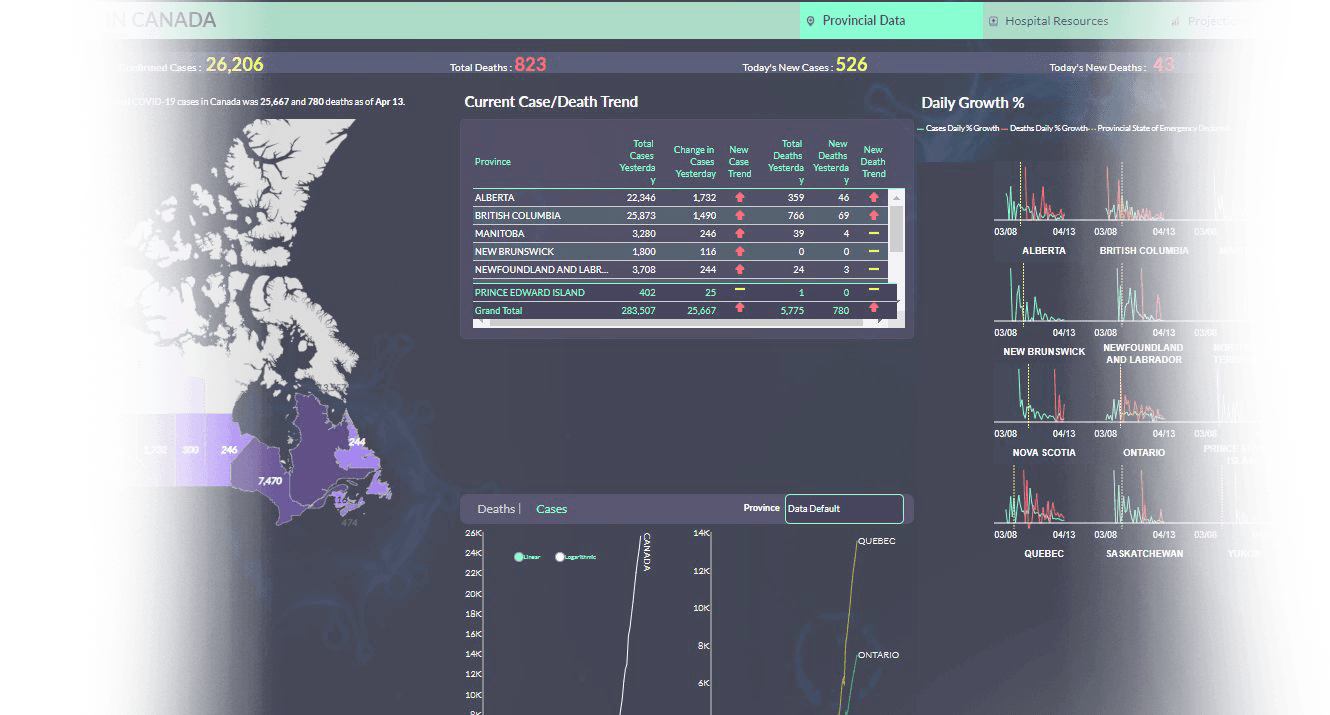Open the Province Data Default dropdown
The width and height of the screenshot is (1330, 715).
click(844, 509)
